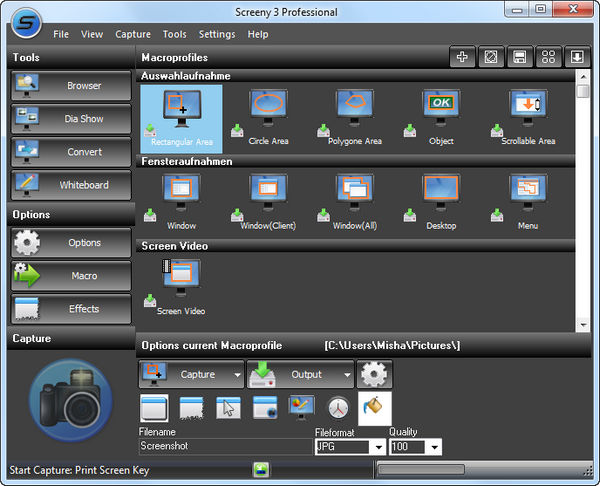Click the save macroprofile floppy-disk icon

pyautogui.click(x=520, y=57)
